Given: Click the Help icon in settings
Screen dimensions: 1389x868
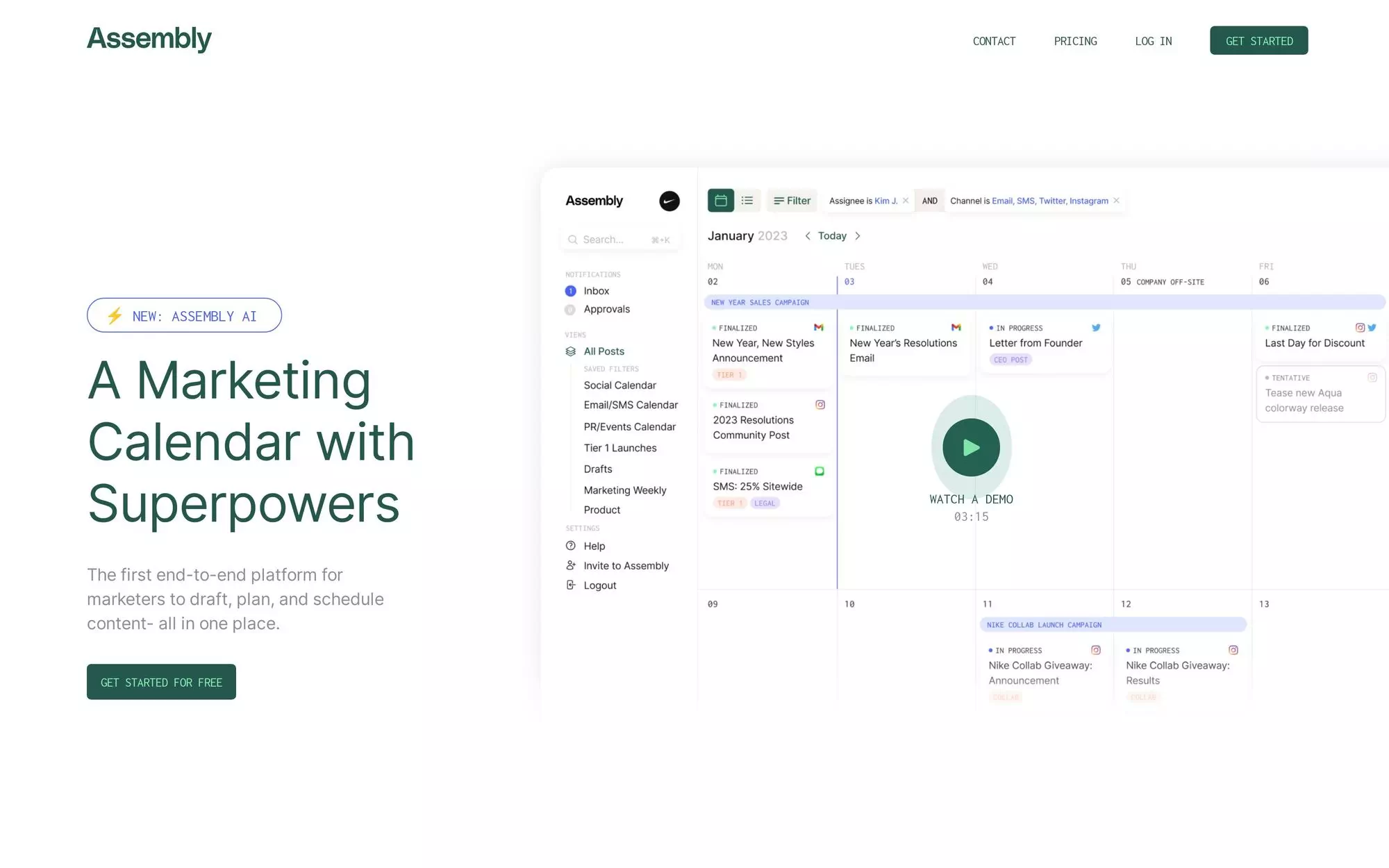Looking at the screenshot, I should click(571, 546).
